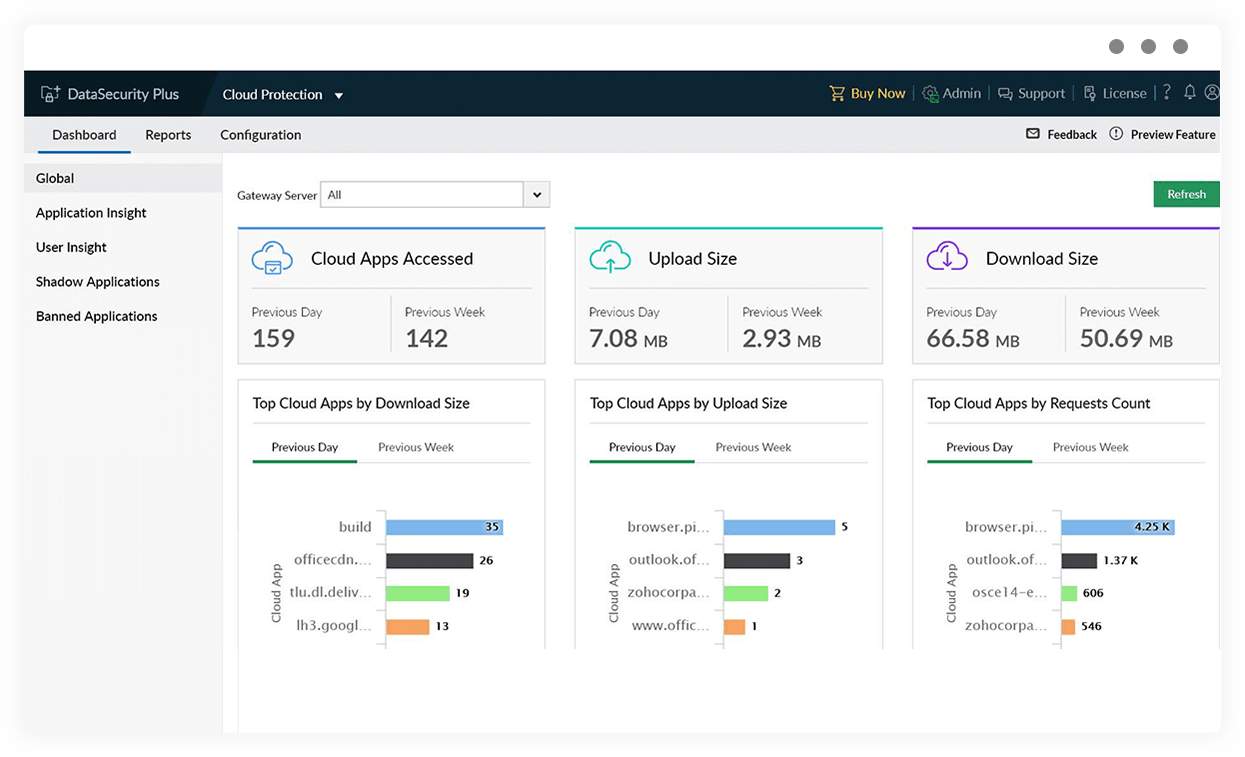Screen dimensions: 1245x757
Task: Open the License document icon
Action: pyautogui.click(x=1090, y=93)
